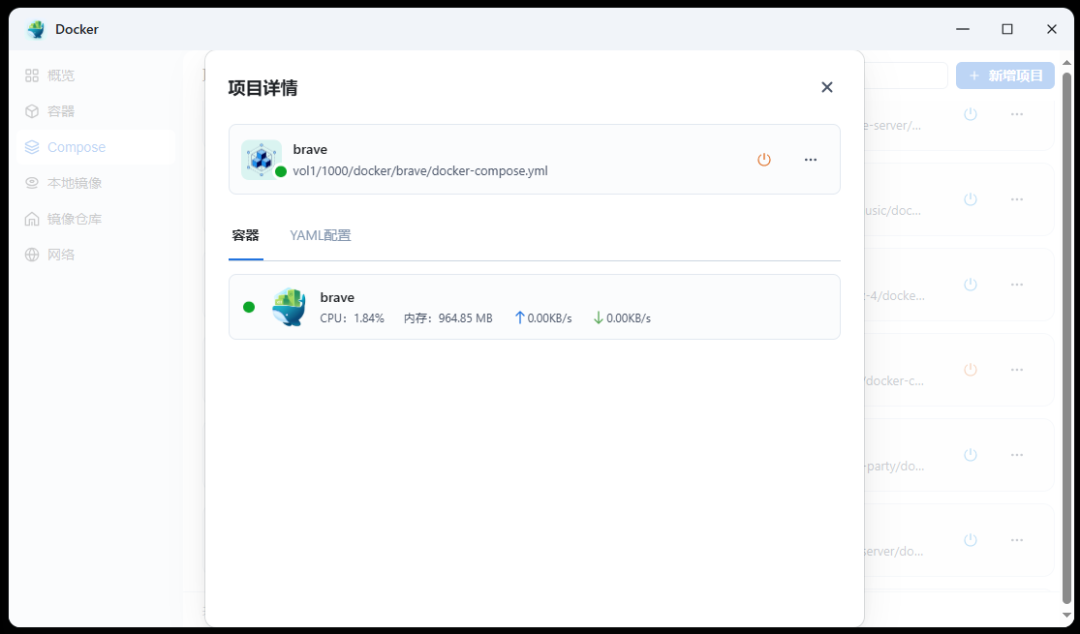Click the 容器 cube icon
This screenshot has width=1080, height=634.
(32, 111)
